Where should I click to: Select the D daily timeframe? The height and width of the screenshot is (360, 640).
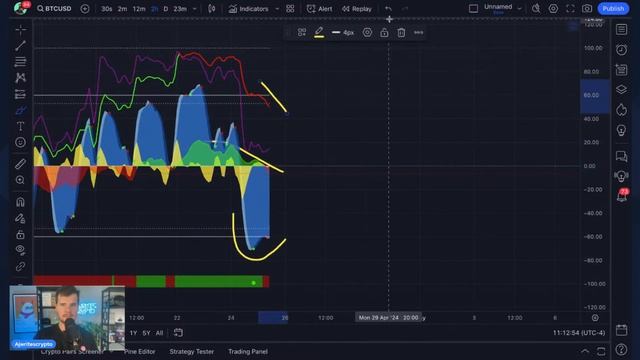pos(165,9)
